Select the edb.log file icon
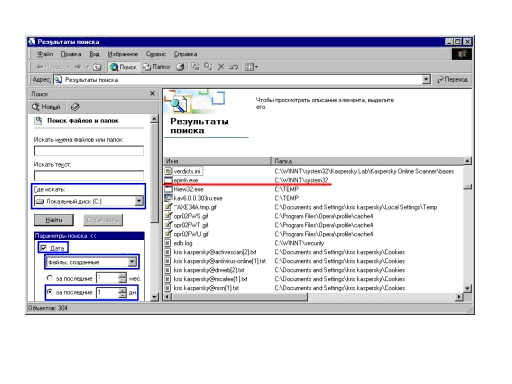Image resolution: width=512 pixels, height=384 pixels. point(168,243)
